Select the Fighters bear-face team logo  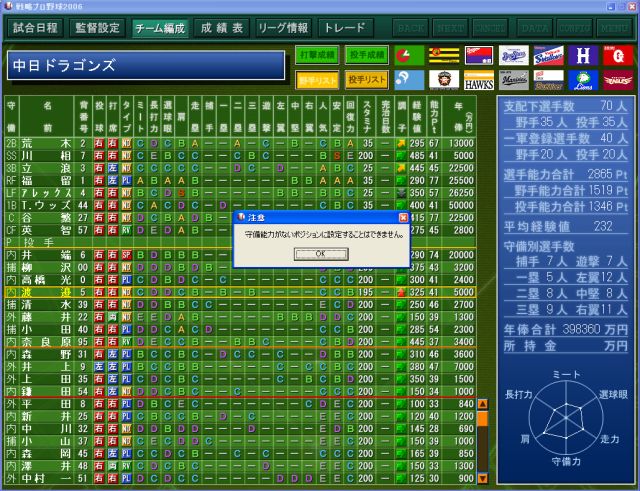[444, 80]
